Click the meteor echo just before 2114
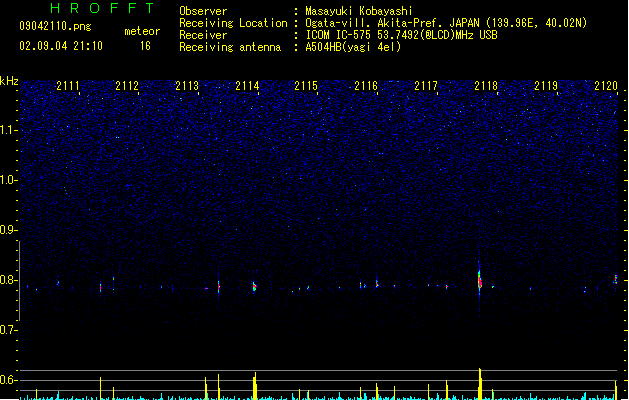 coord(254,286)
